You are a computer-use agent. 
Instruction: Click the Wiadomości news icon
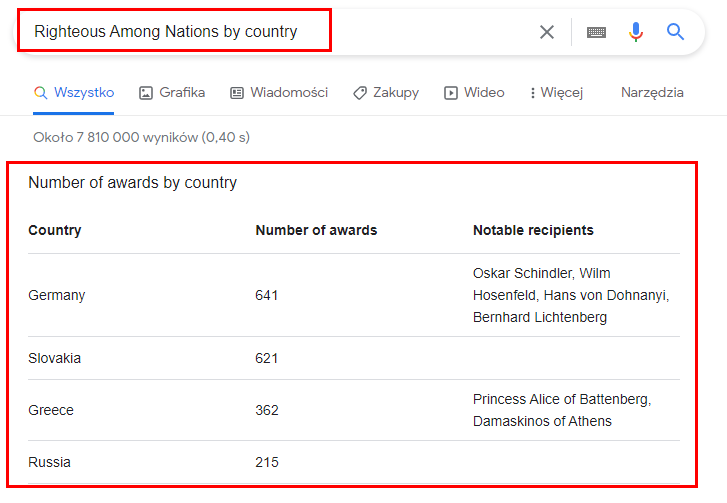coord(237,93)
